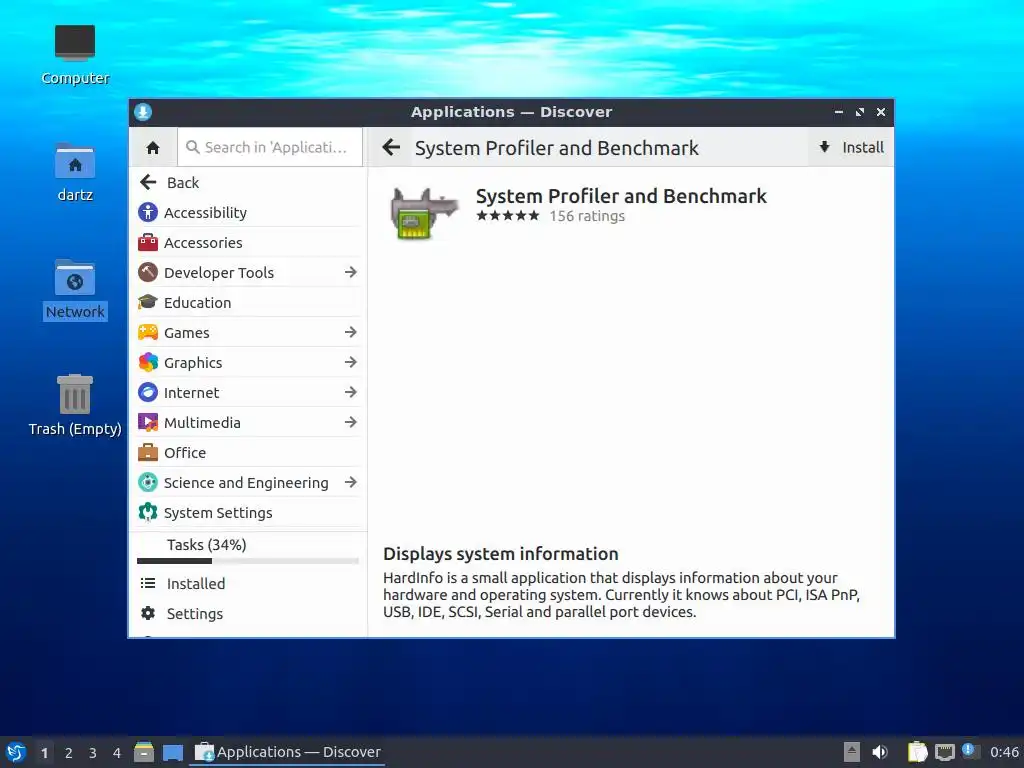Click the Applications — Discover taskbar button

click(x=287, y=752)
